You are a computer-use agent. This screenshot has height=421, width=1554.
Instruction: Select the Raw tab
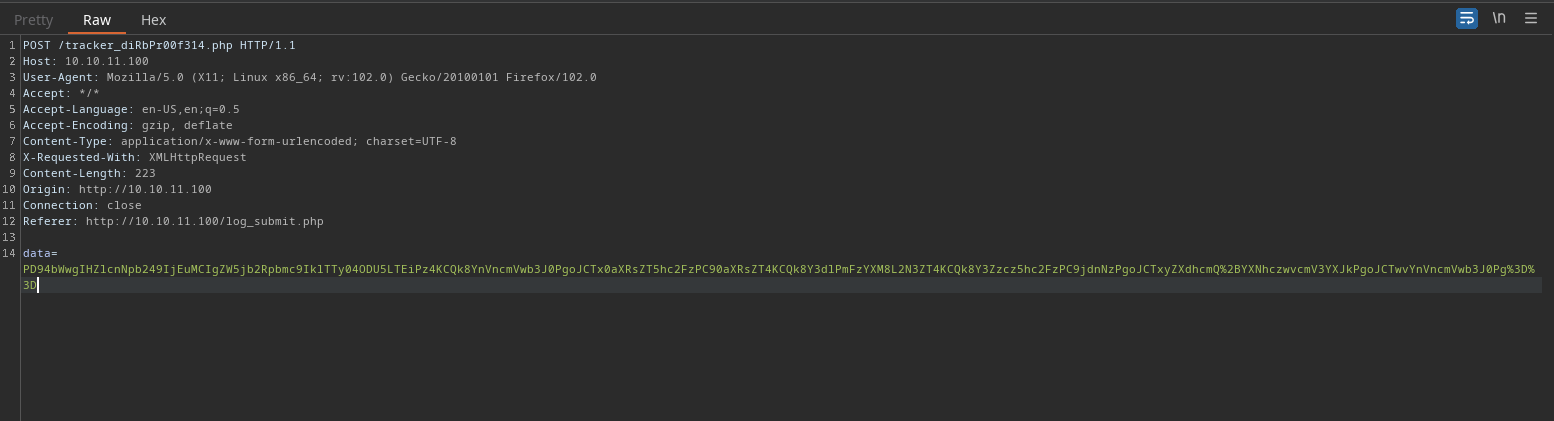[97, 19]
